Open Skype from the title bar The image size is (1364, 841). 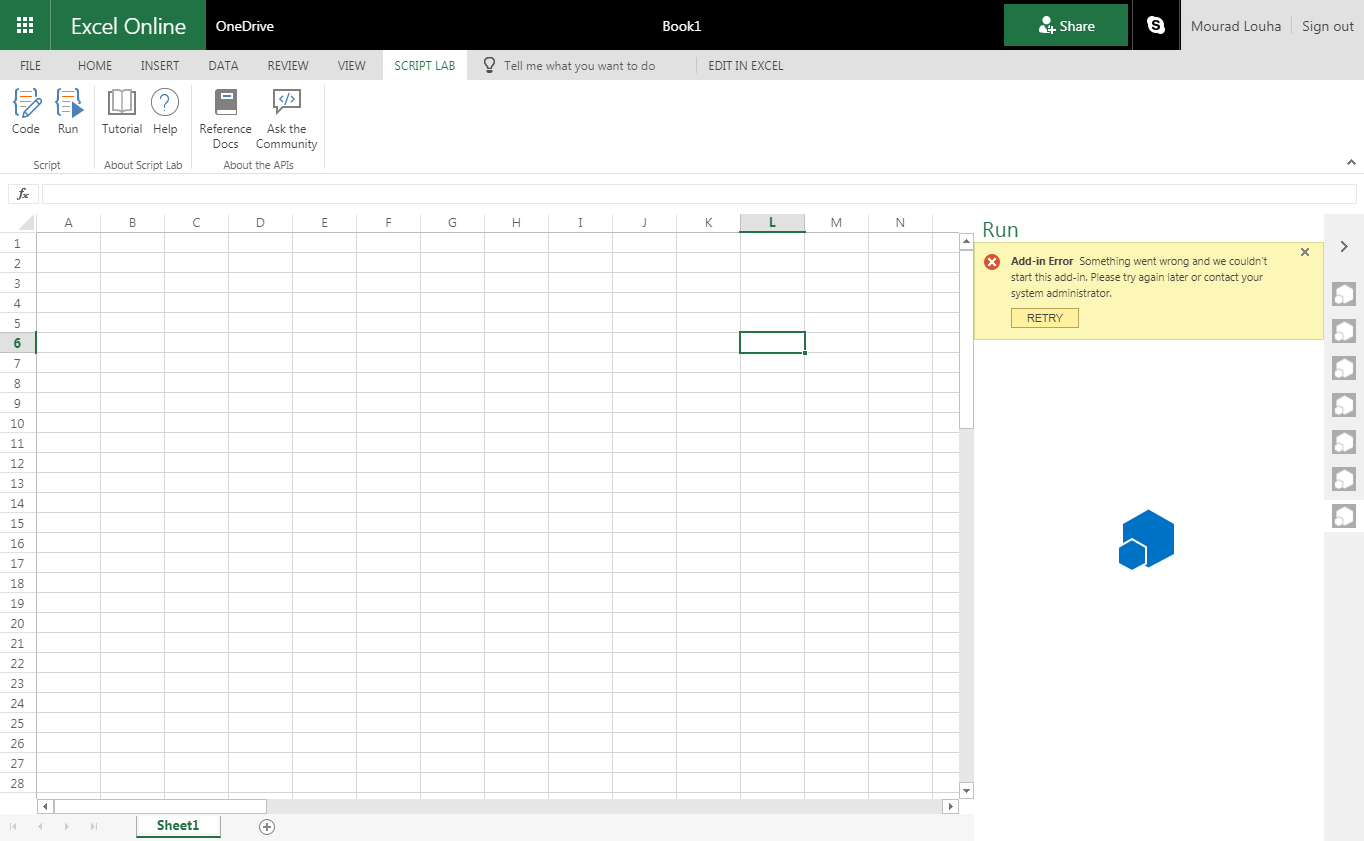1156,25
